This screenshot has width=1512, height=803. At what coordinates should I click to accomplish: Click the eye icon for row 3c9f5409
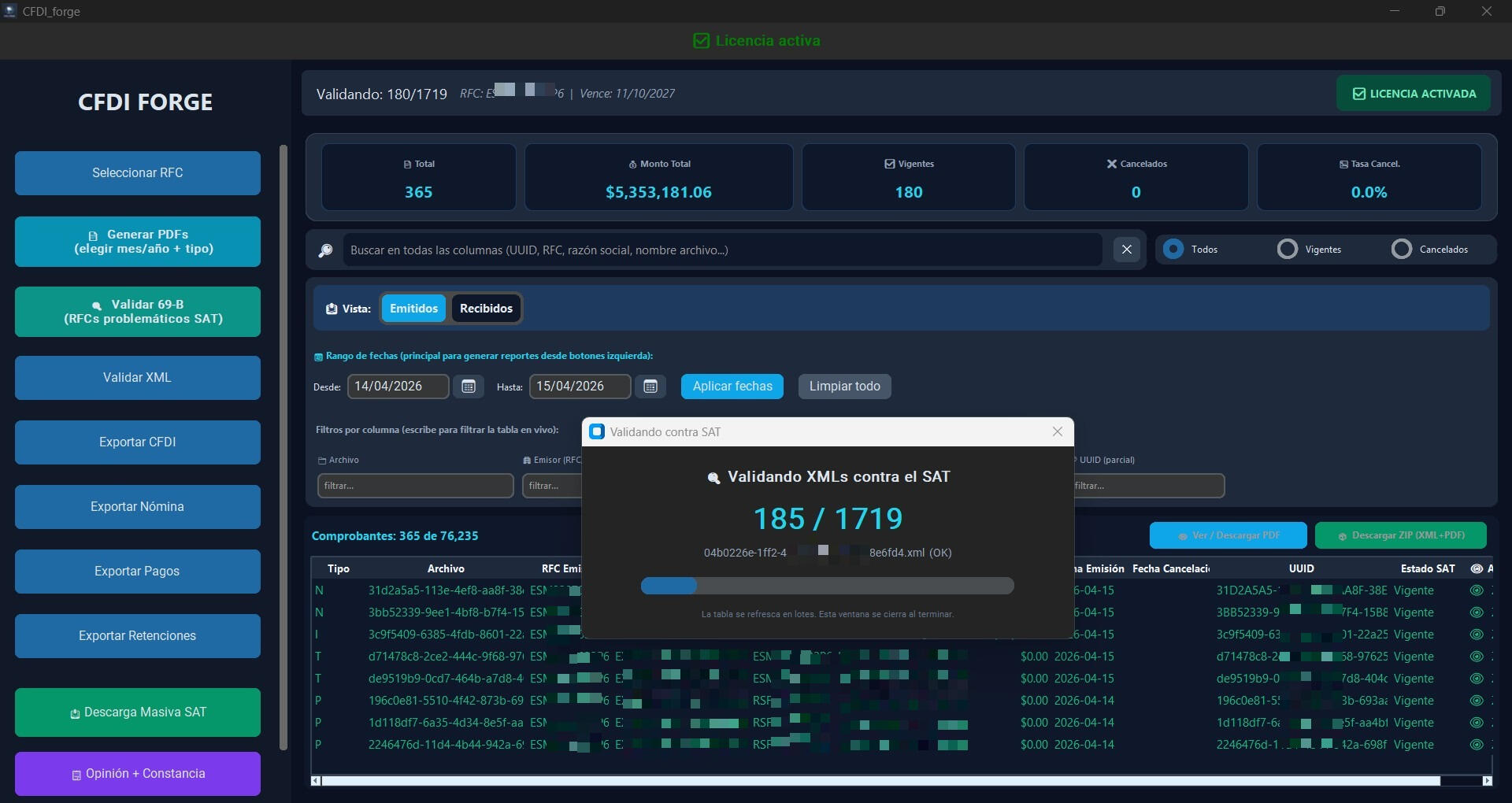pos(1477,635)
